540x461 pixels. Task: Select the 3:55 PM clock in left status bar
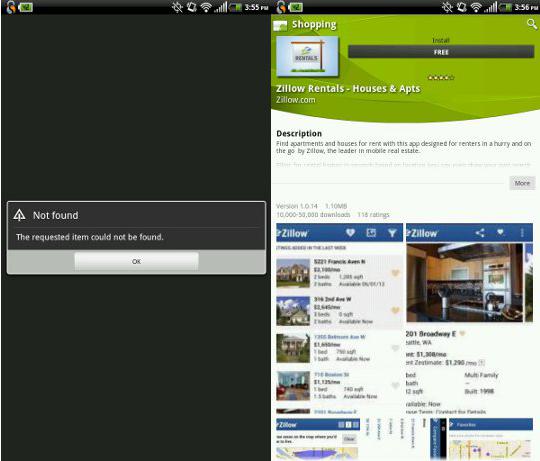pyautogui.click(x=256, y=7)
